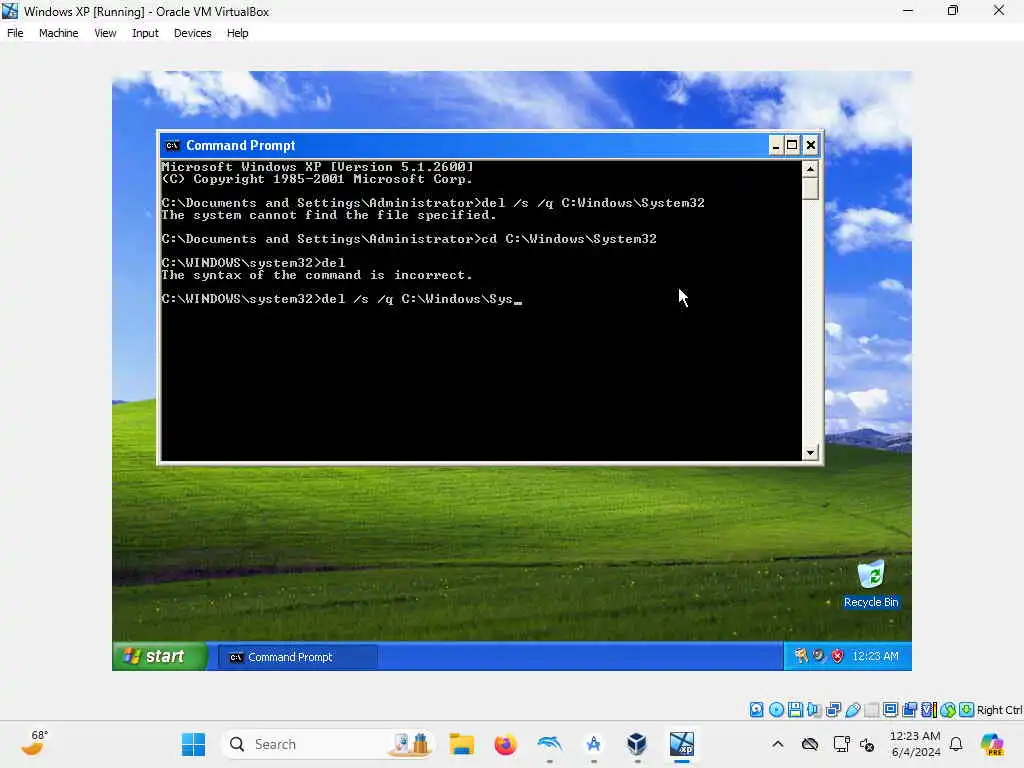
Task: Select Command Prompt in the XP taskbar
Action: click(x=298, y=657)
